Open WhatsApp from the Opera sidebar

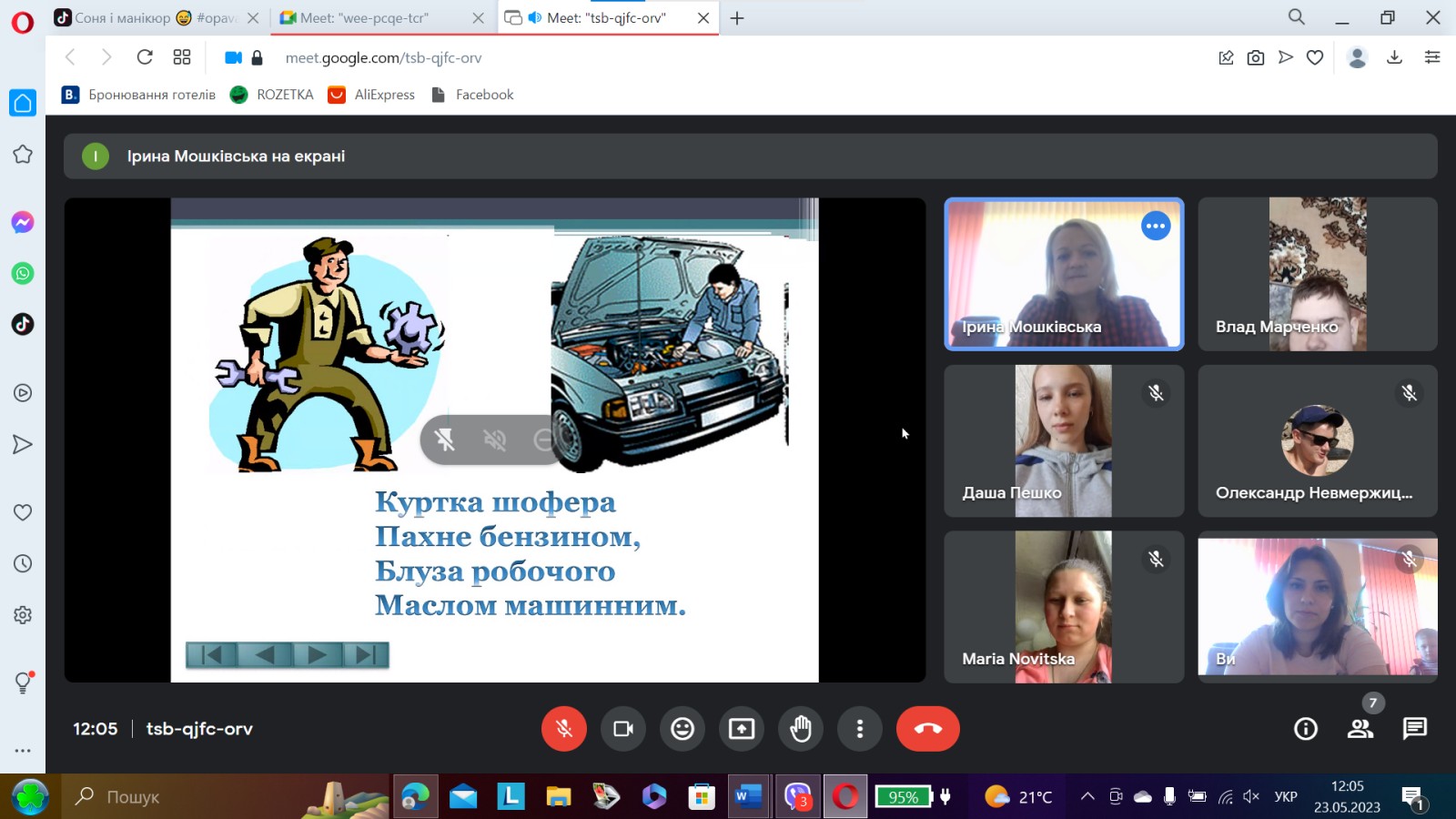point(22,273)
